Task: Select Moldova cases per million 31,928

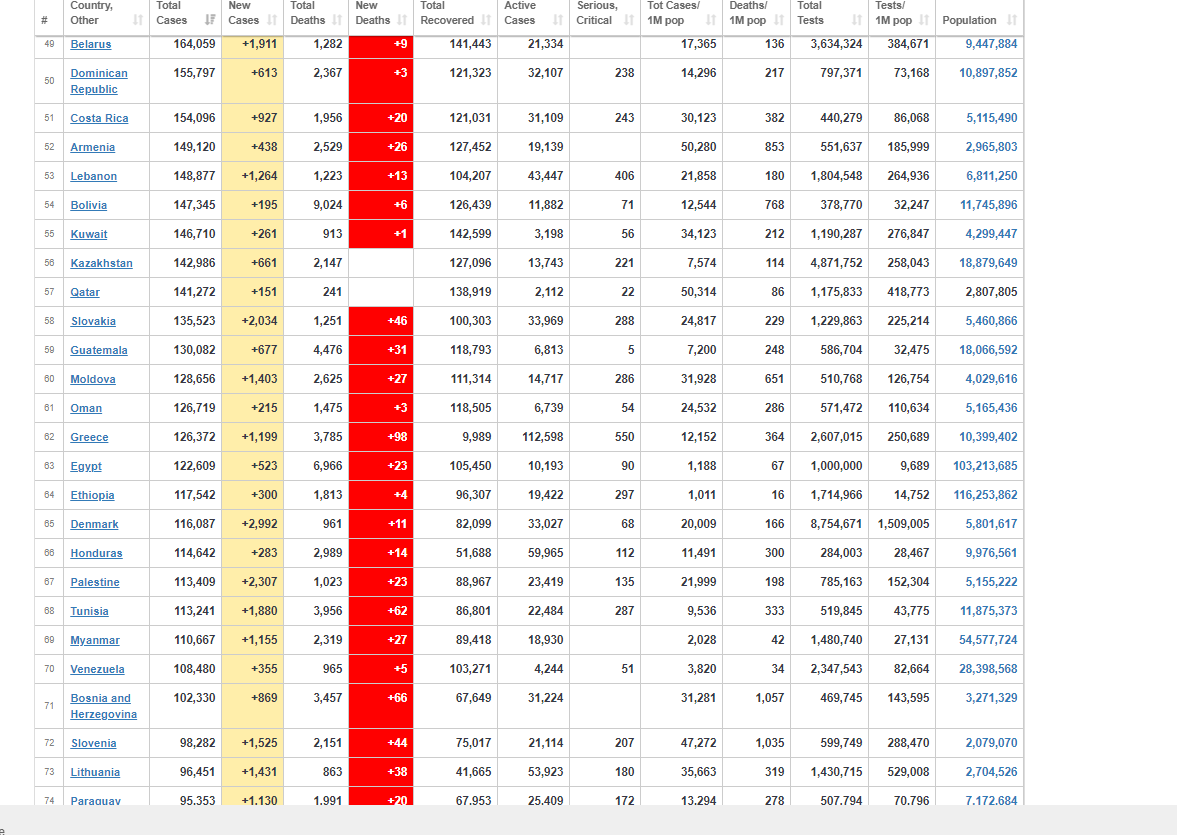Action: tap(682, 379)
